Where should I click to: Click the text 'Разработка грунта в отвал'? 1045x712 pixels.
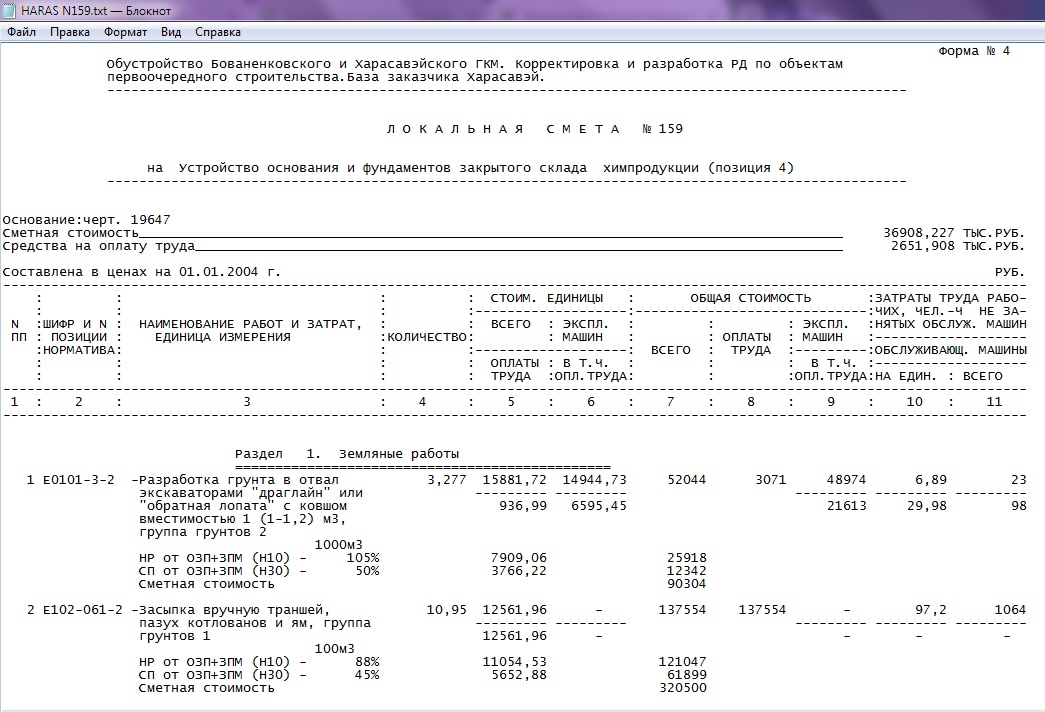click(239, 480)
